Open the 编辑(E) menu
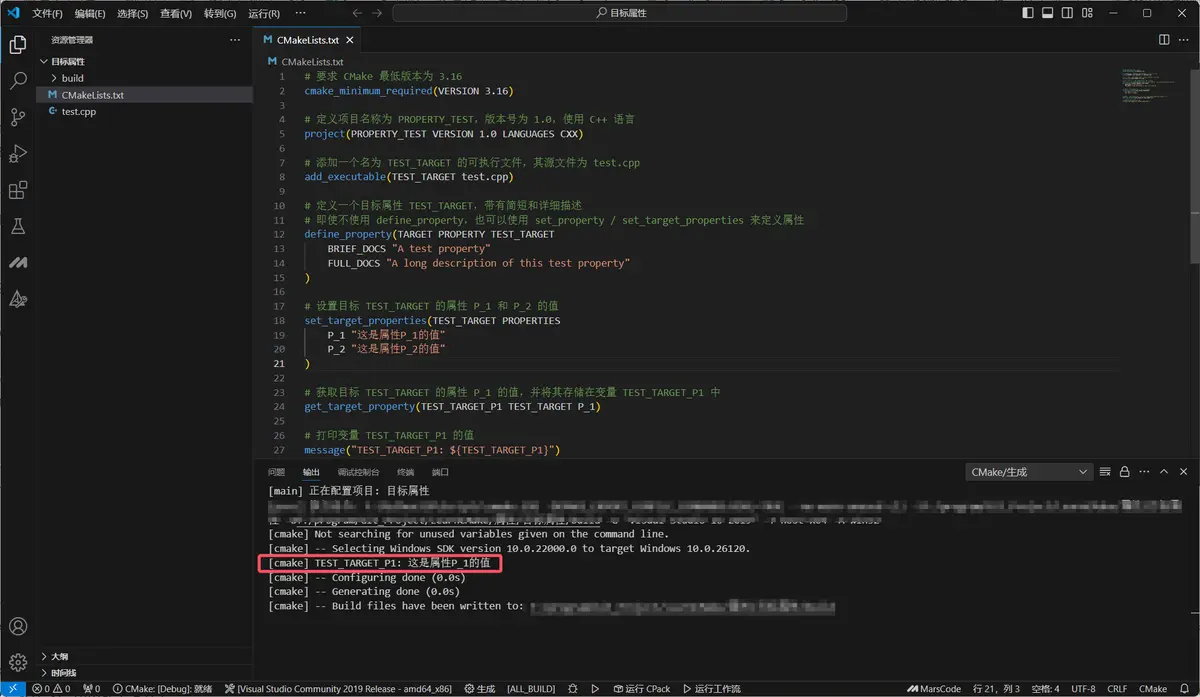1200x697 pixels. coord(90,14)
